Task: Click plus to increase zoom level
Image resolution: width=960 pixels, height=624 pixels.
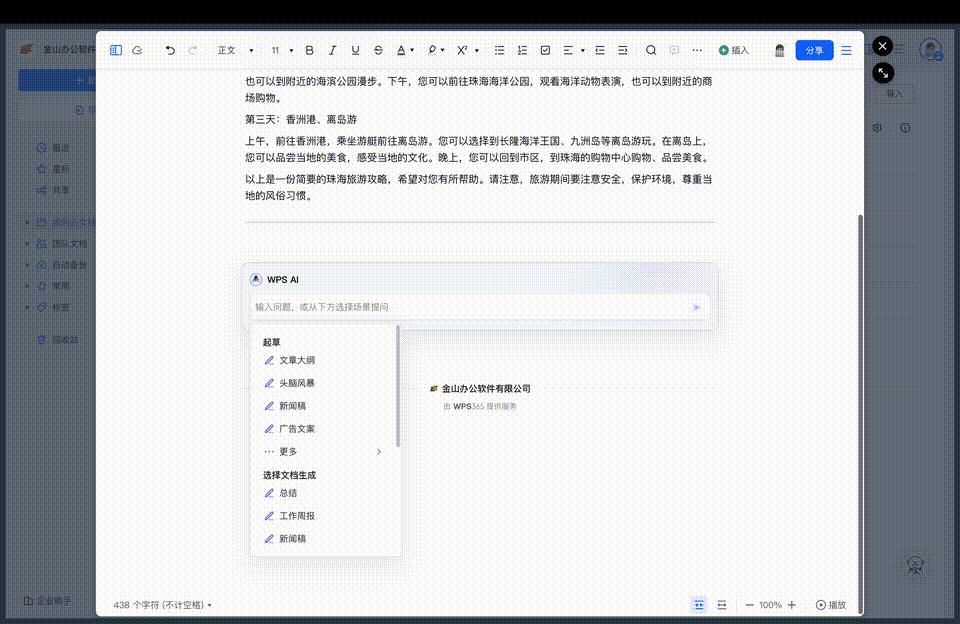Action: click(x=791, y=605)
